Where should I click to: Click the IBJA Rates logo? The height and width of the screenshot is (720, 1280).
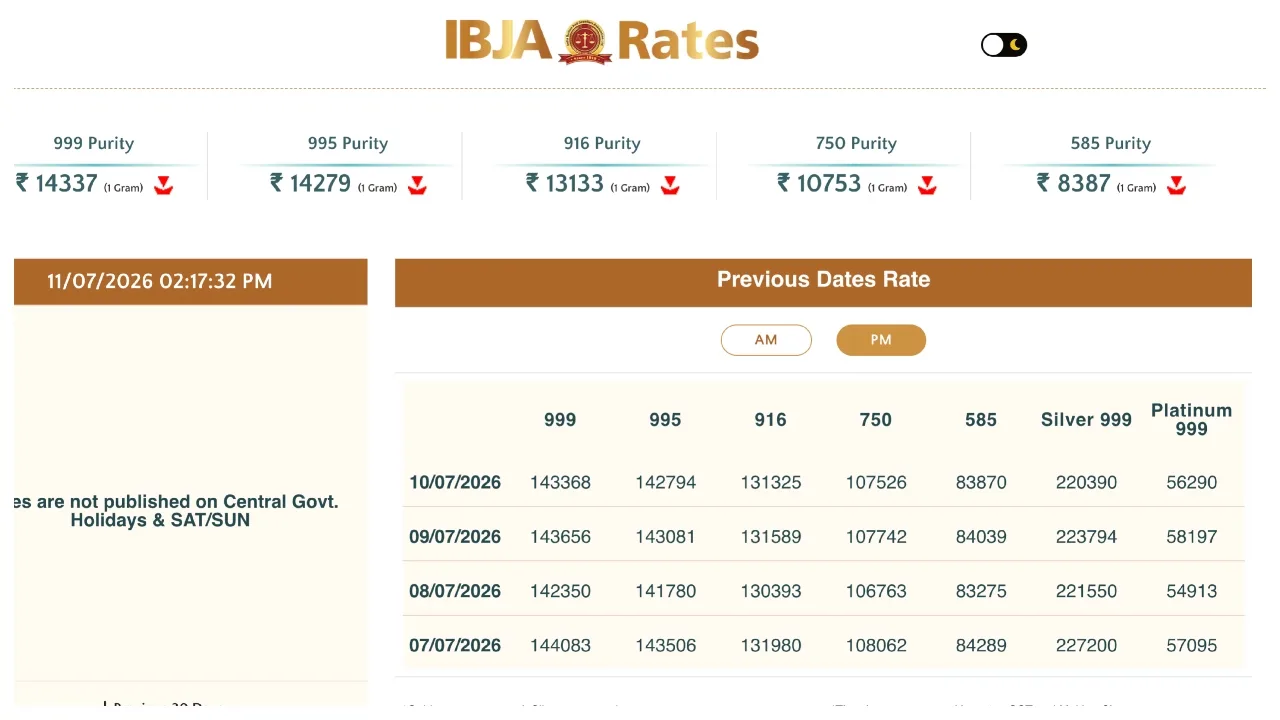[602, 42]
